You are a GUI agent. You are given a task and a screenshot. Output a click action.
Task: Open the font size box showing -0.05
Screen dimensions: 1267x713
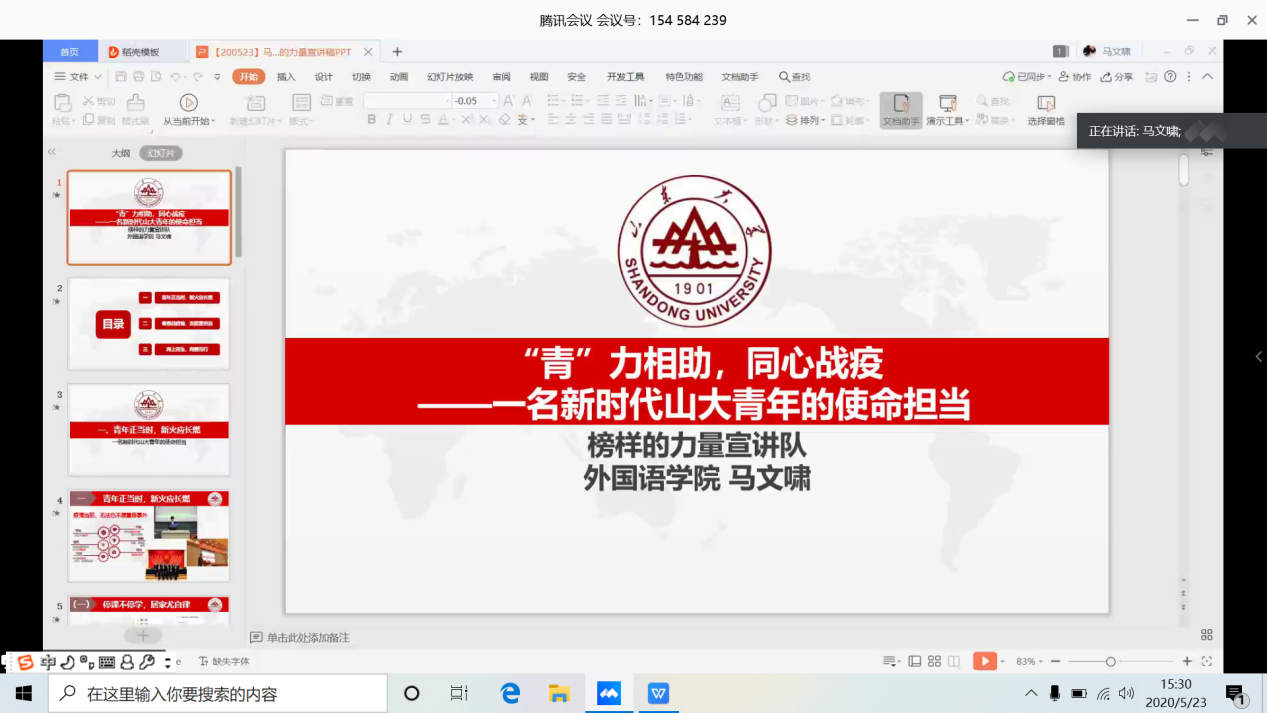(474, 101)
